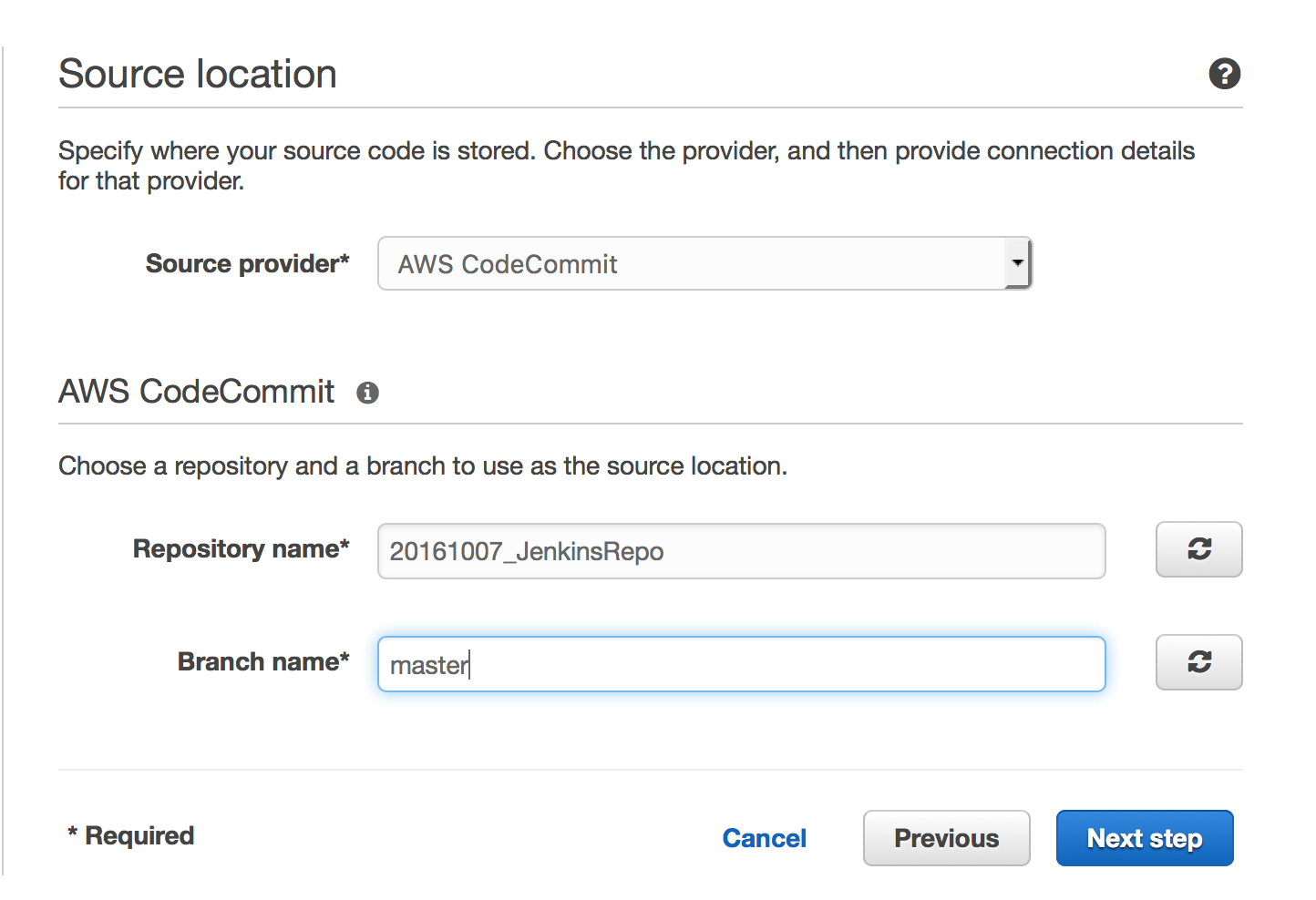Focus the Repository name input field
This screenshot has width=1316, height=900.
(741, 551)
